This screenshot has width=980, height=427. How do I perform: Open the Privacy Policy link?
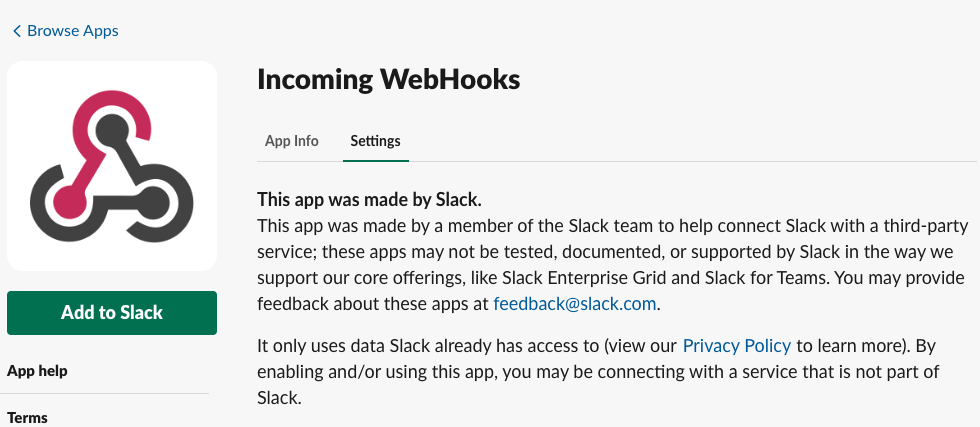736,346
